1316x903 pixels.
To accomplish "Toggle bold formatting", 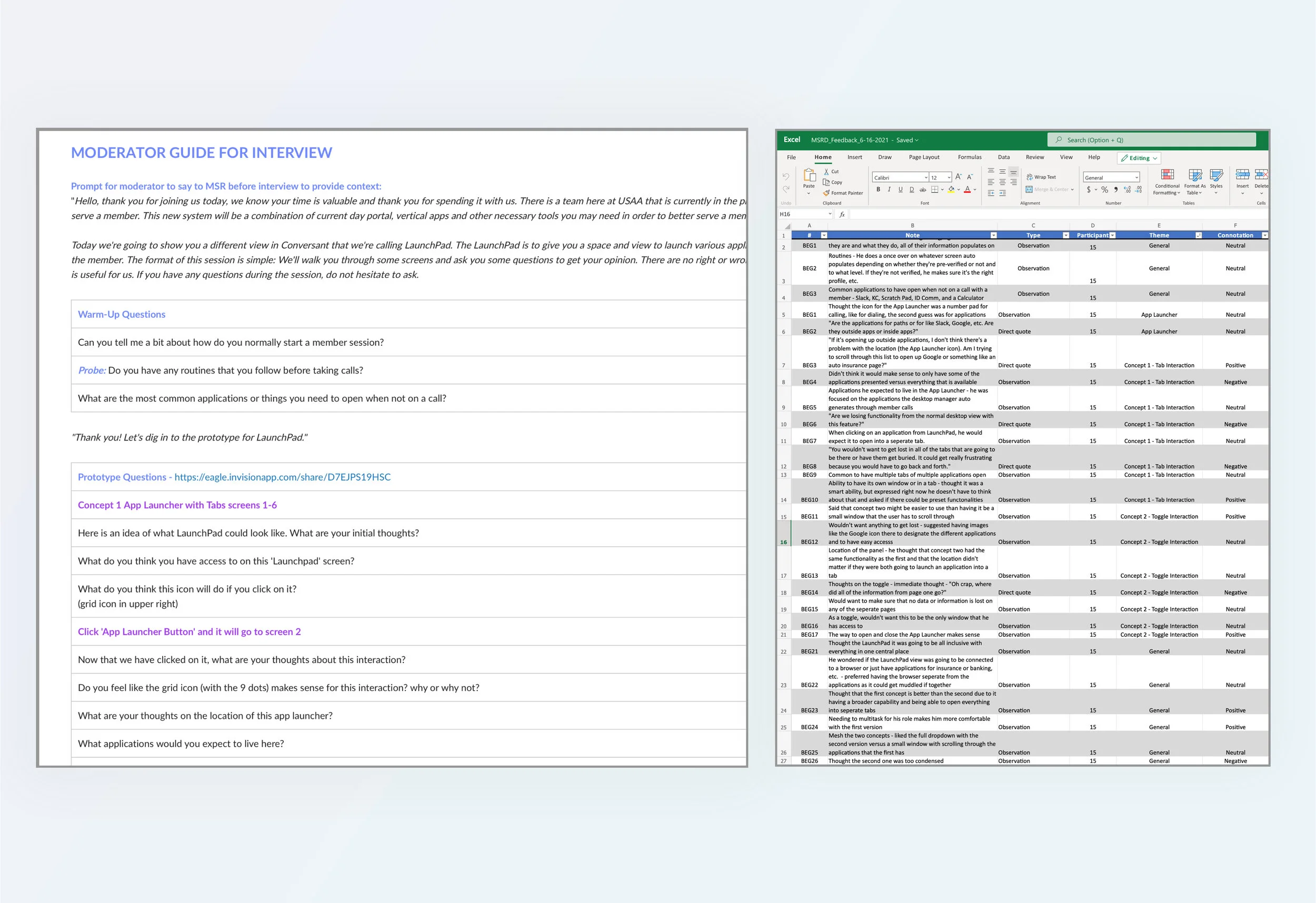I will (878, 189).
